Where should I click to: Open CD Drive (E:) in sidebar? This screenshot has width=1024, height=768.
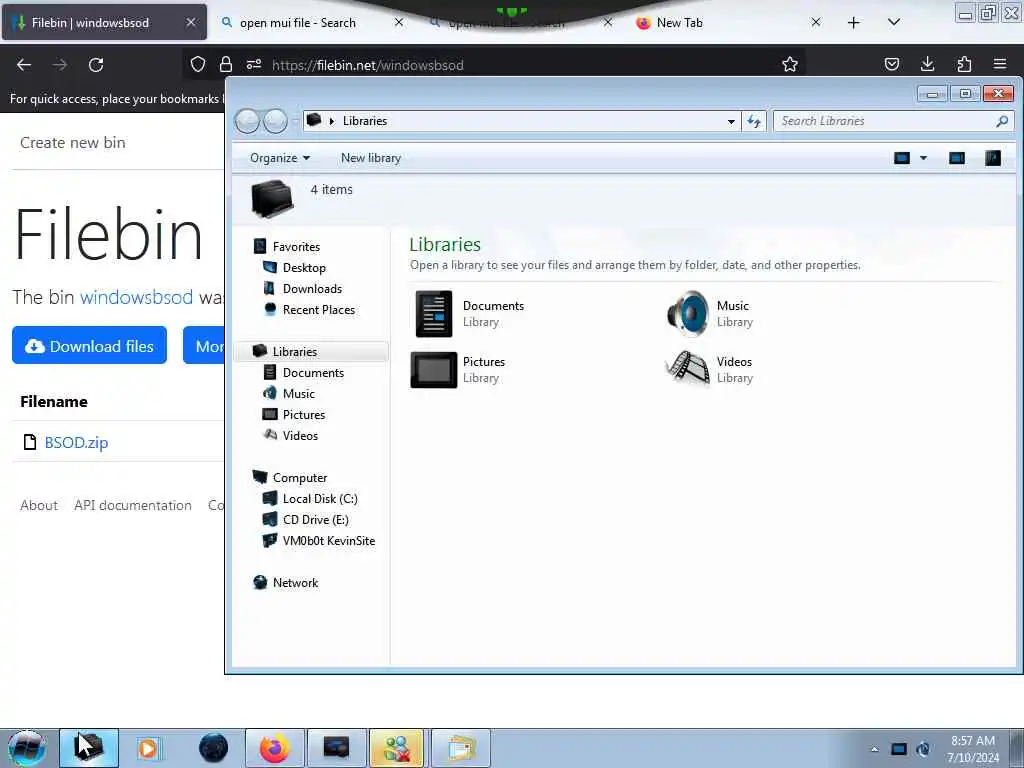(x=315, y=520)
